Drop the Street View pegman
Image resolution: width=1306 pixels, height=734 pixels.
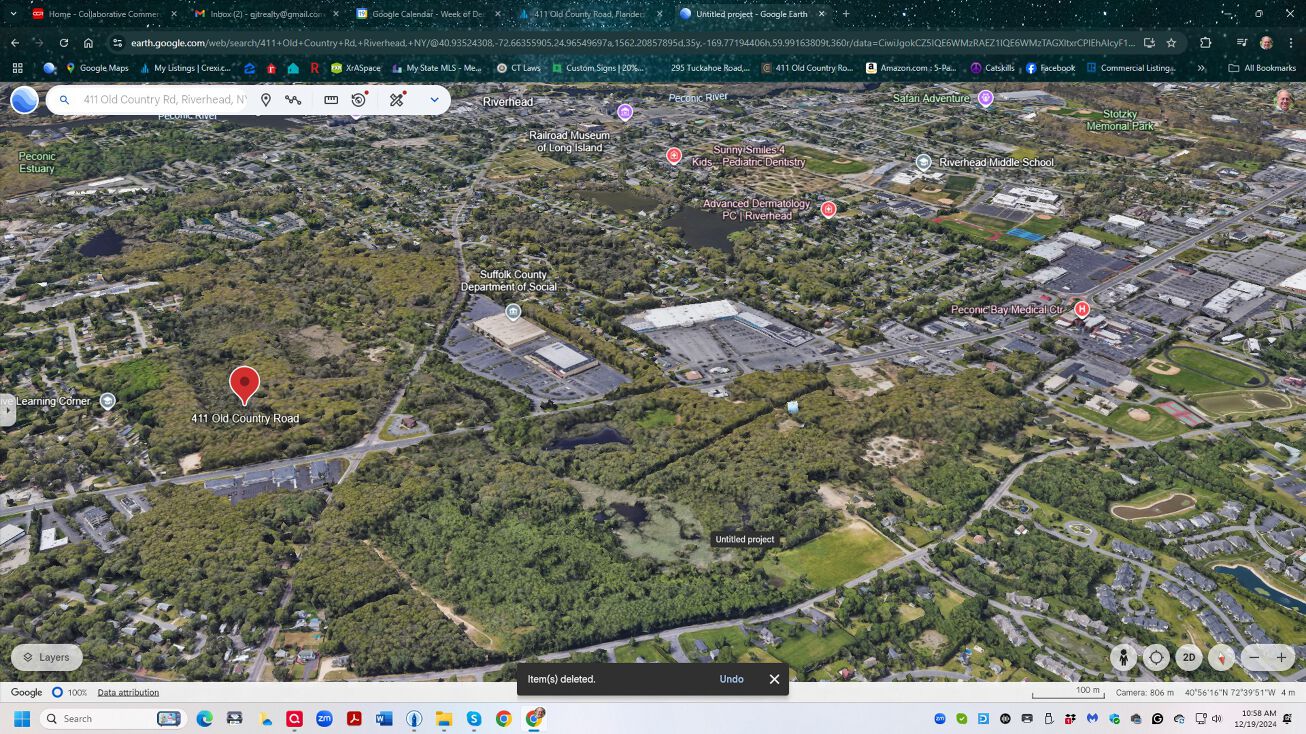[x=1124, y=657]
